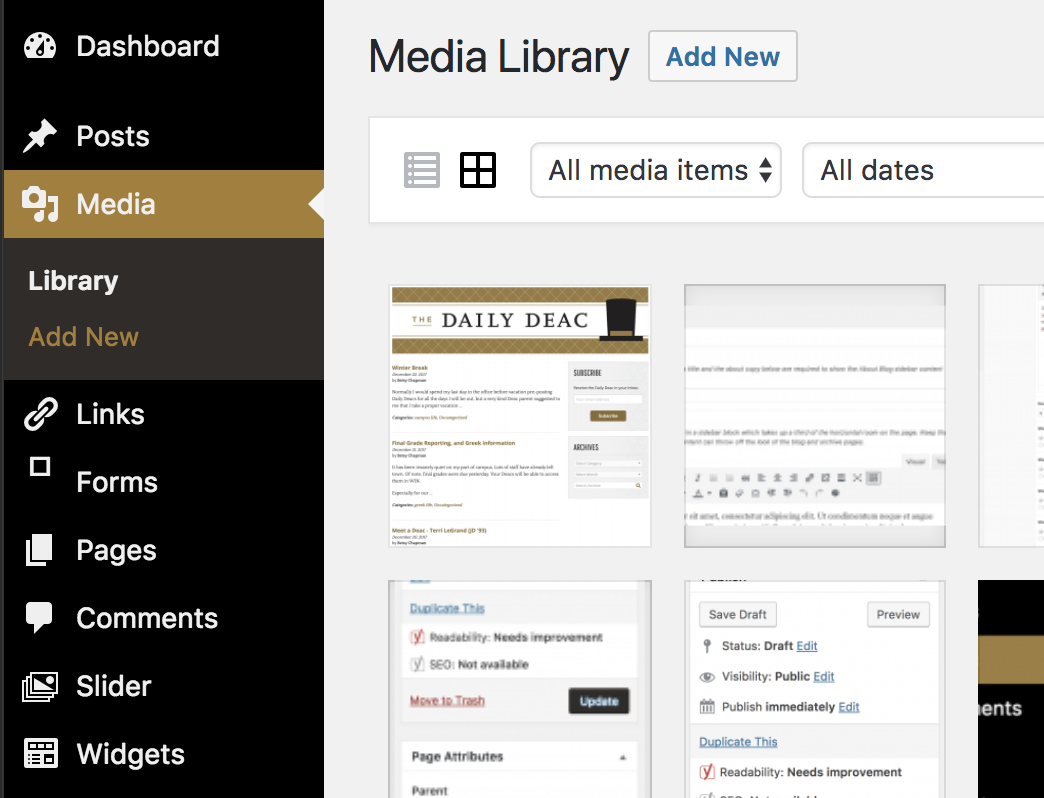Click the Posts pushpin icon
Viewport: 1044px width, 798px height.
(40, 136)
